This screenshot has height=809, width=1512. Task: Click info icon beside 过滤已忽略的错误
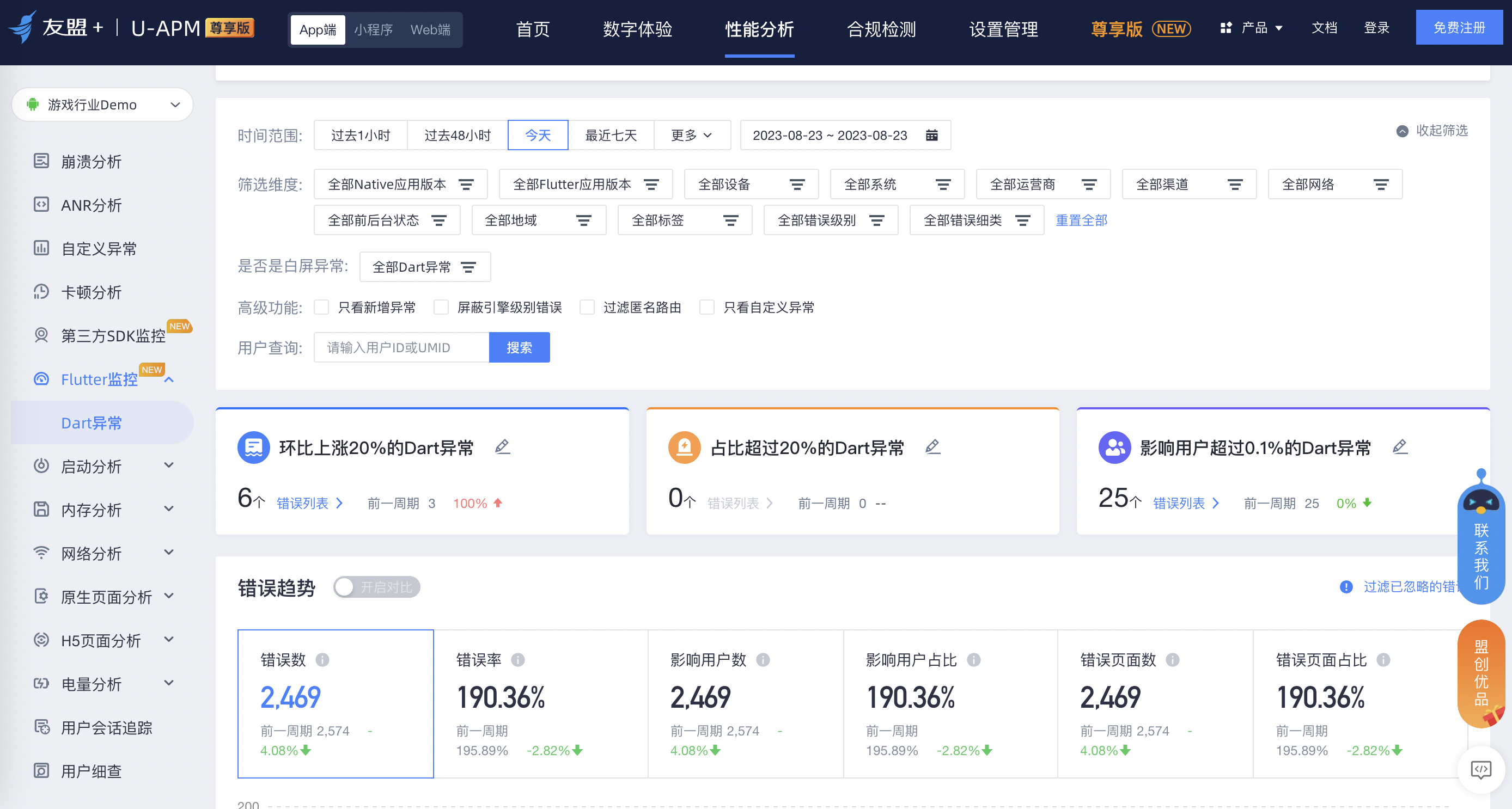(x=1346, y=587)
